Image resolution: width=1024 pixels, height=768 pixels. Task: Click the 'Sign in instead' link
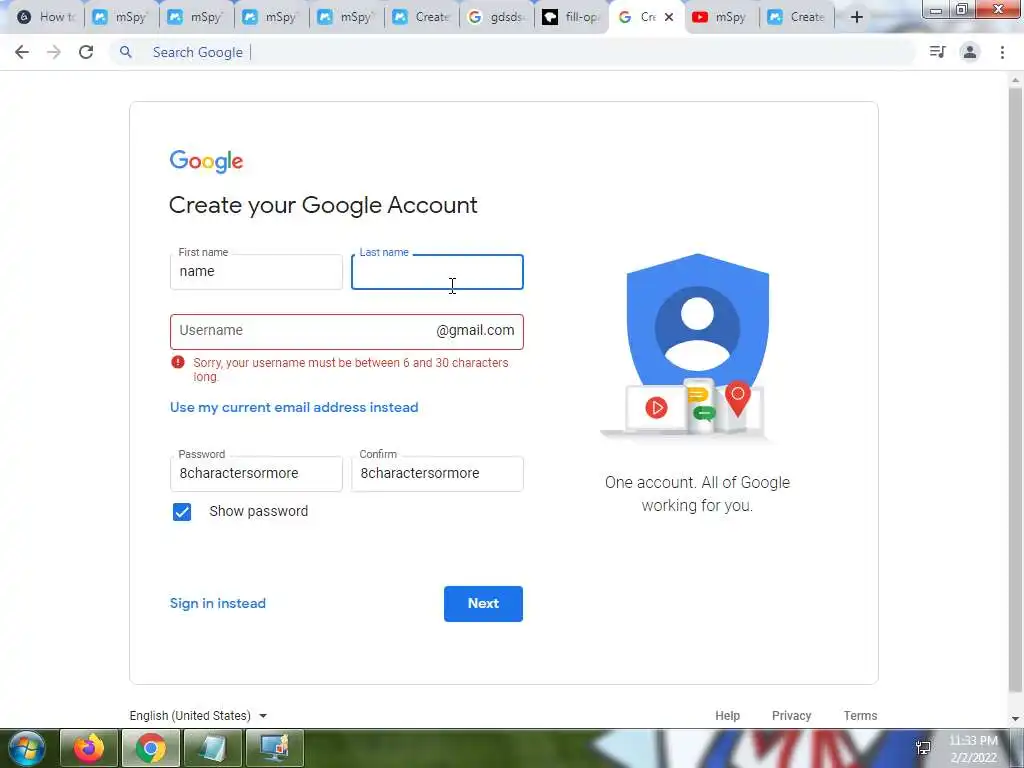coord(217,603)
